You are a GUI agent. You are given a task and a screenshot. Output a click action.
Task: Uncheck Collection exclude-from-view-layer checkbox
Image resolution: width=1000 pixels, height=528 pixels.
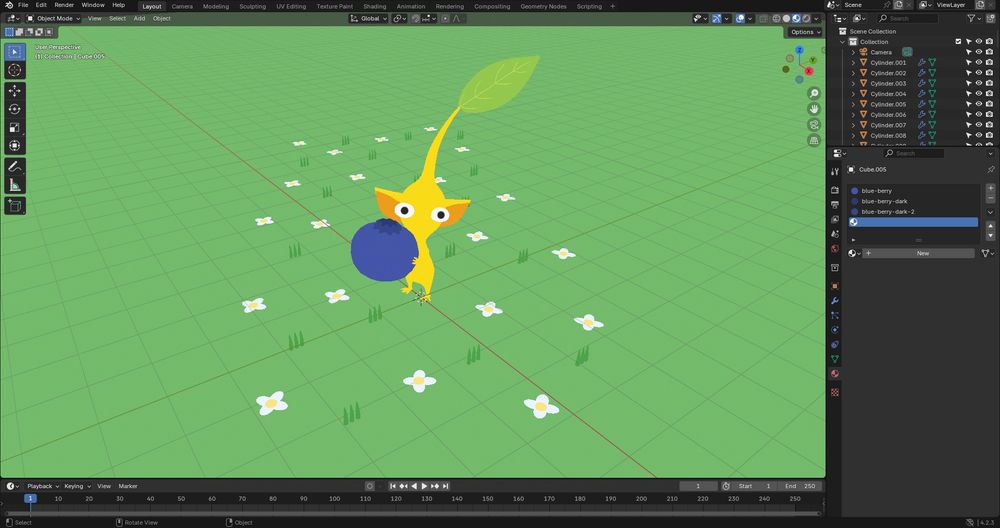point(958,41)
